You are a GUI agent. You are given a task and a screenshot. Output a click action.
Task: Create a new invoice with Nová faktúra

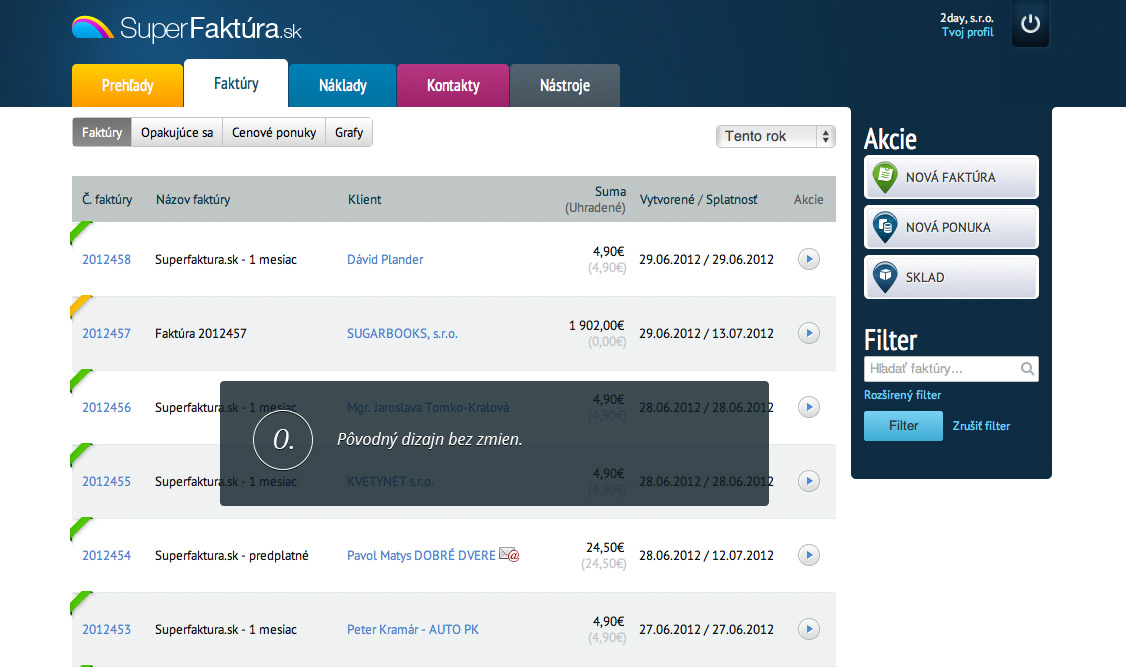tap(951, 177)
